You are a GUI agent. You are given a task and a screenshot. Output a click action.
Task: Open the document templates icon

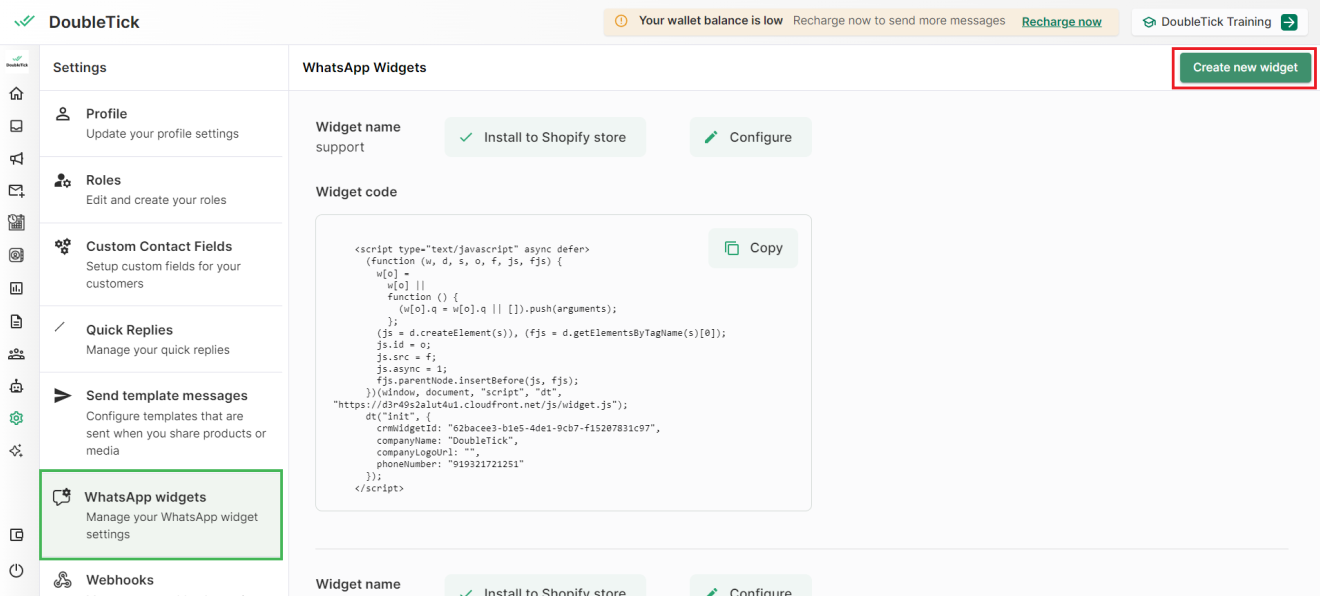click(16, 321)
